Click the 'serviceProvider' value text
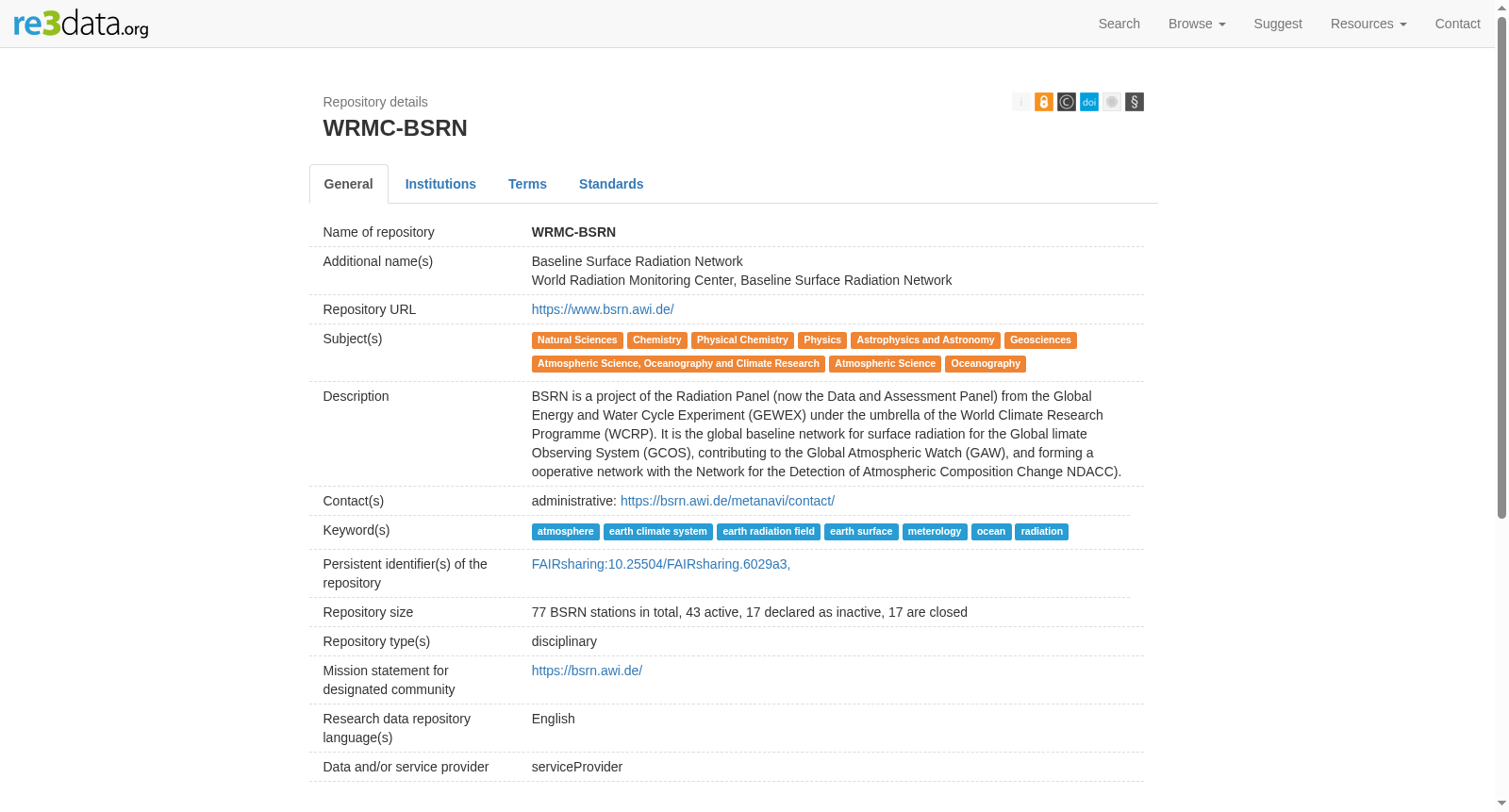This screenshot has height=812, width=1509. tap(577, 767)
